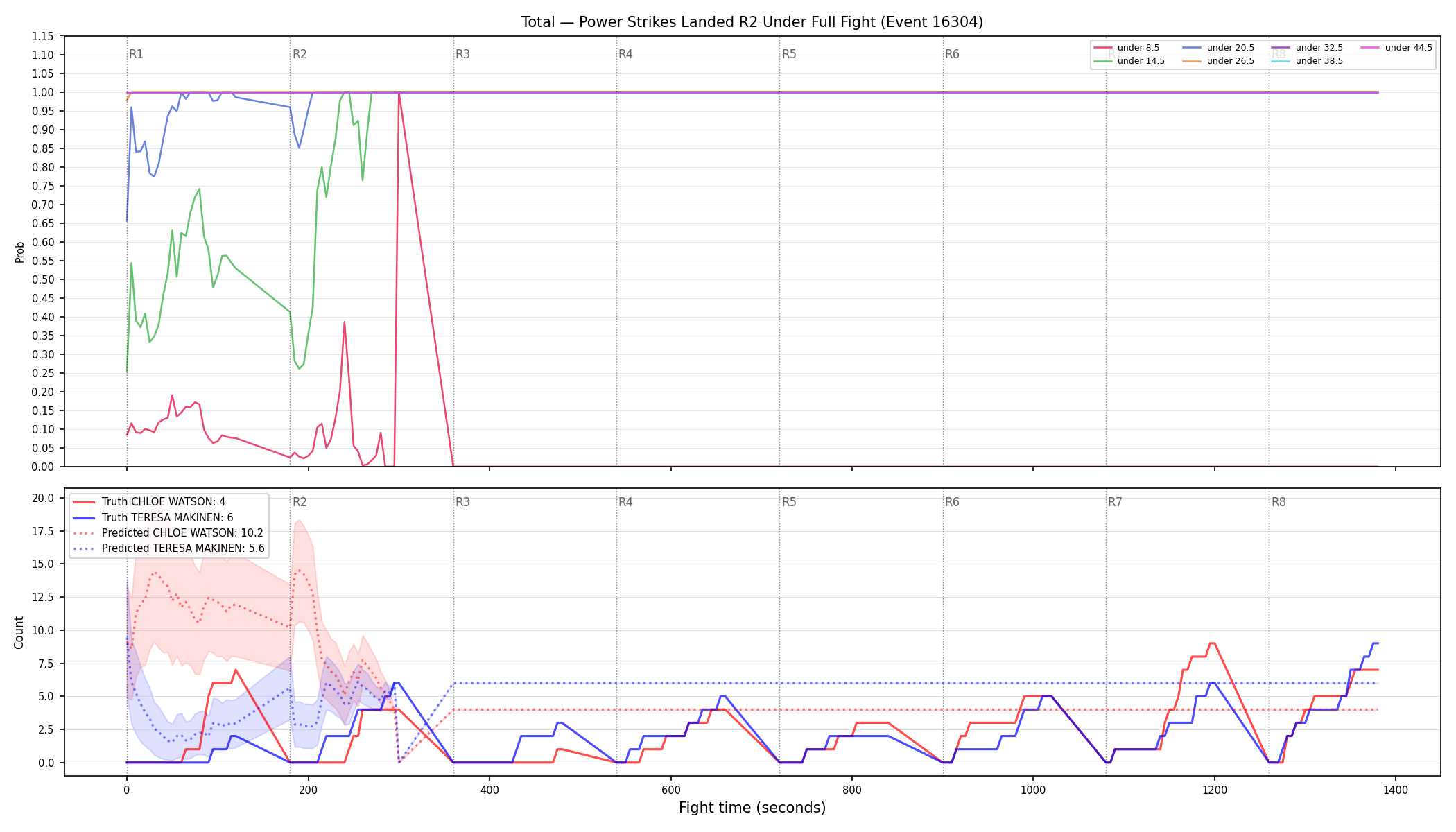Click the 'Count' y-axis label
Viewport: 1456px width, 832px height.
coord(19,632)
